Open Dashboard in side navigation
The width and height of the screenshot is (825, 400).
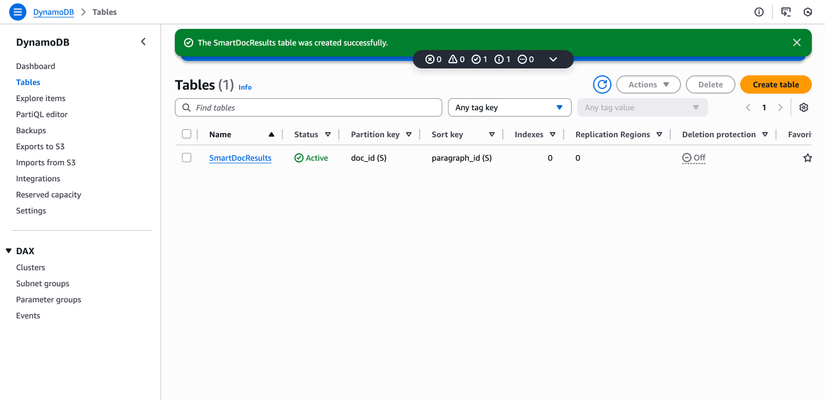tap(35, 66)
